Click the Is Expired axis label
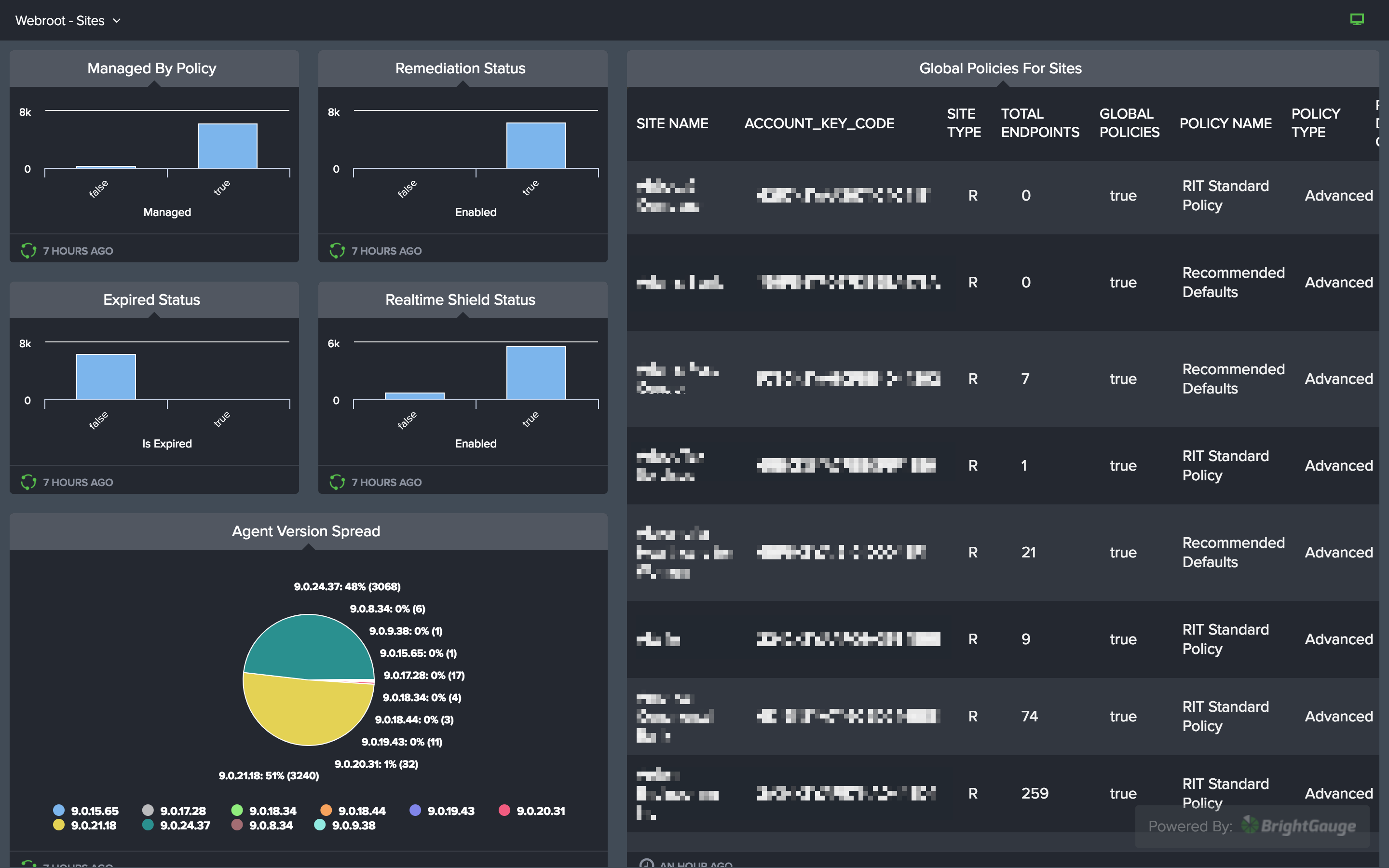 [167, 444]
